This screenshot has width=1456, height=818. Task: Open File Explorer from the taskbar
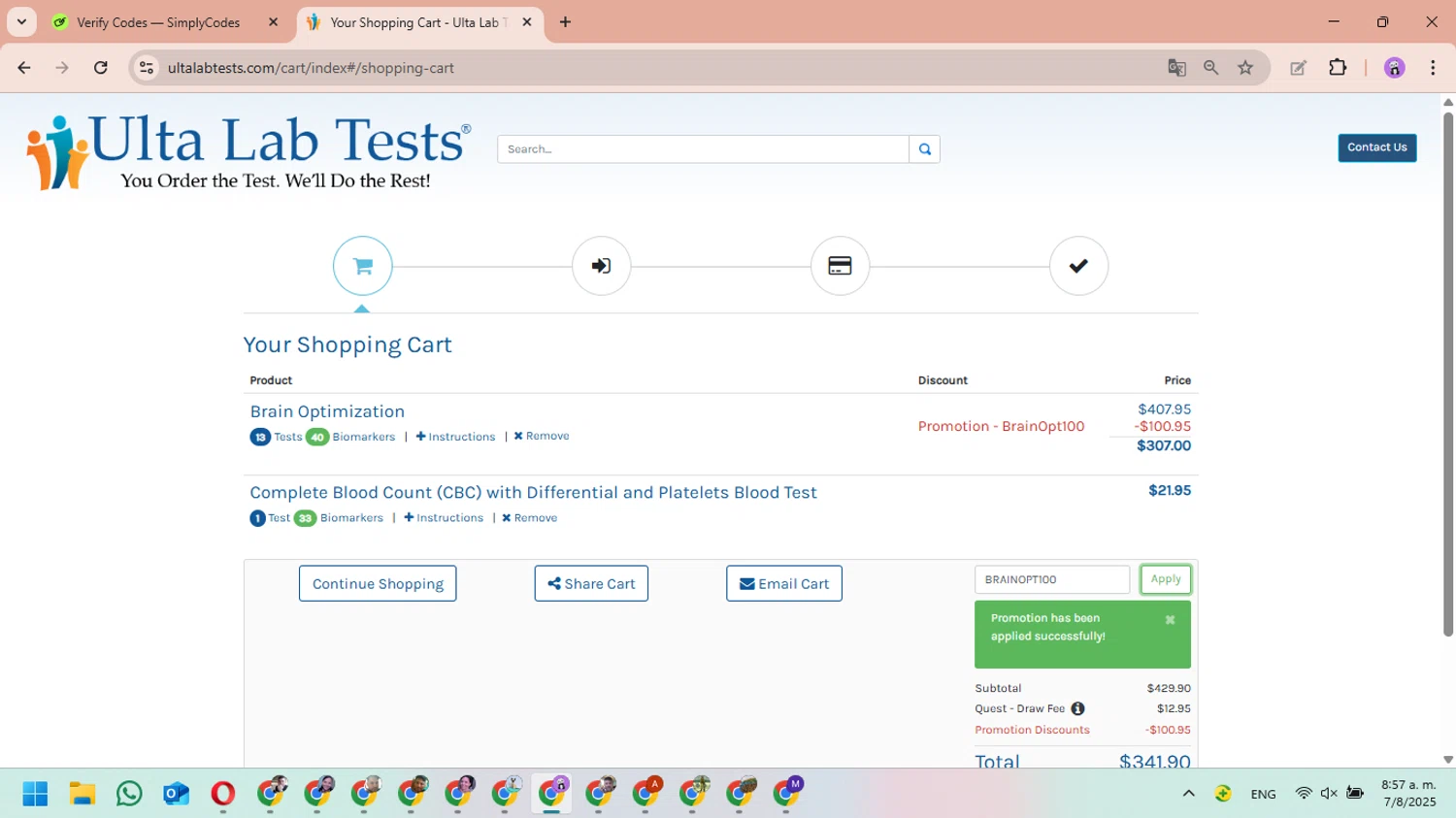pos(82,794)
